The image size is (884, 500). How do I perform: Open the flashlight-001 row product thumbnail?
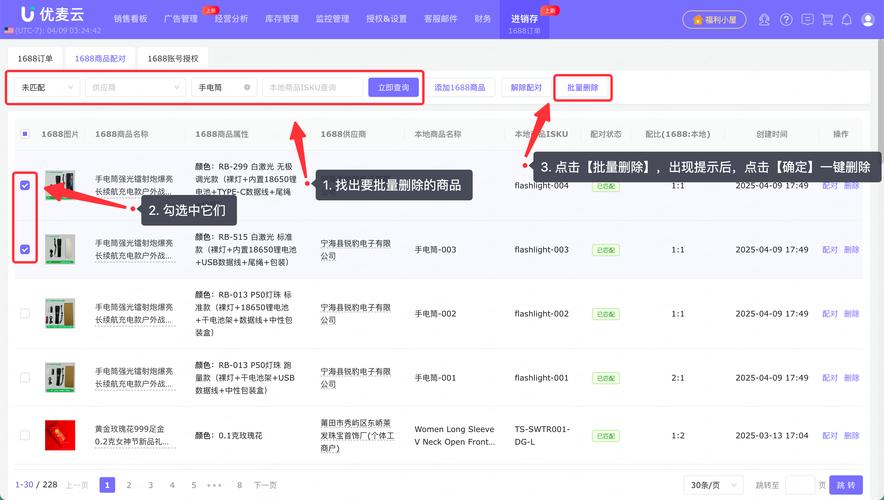[60, 378]
